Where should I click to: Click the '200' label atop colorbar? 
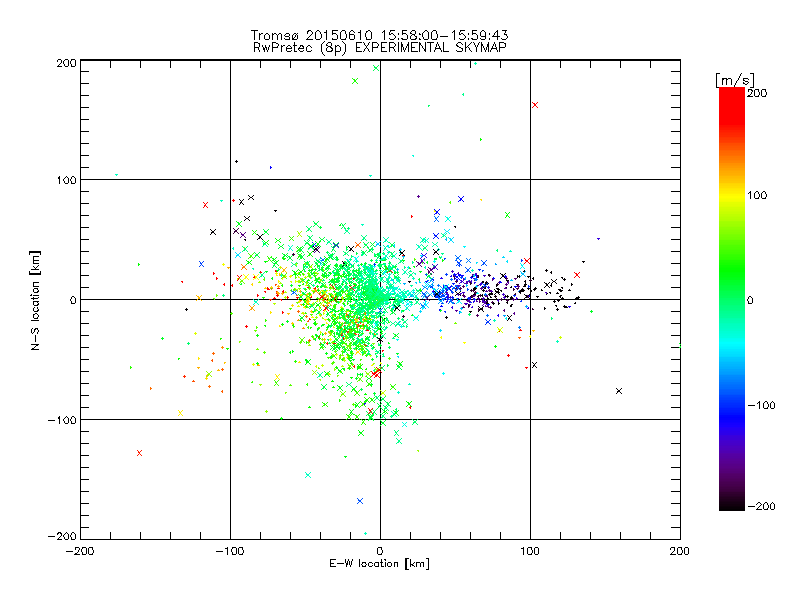click(x=757, y=93)
